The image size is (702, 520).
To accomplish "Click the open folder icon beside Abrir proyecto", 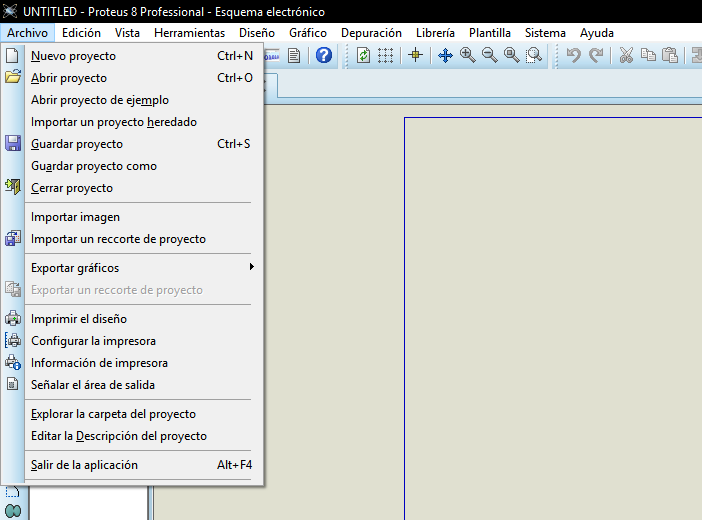I will click(13, 77).
